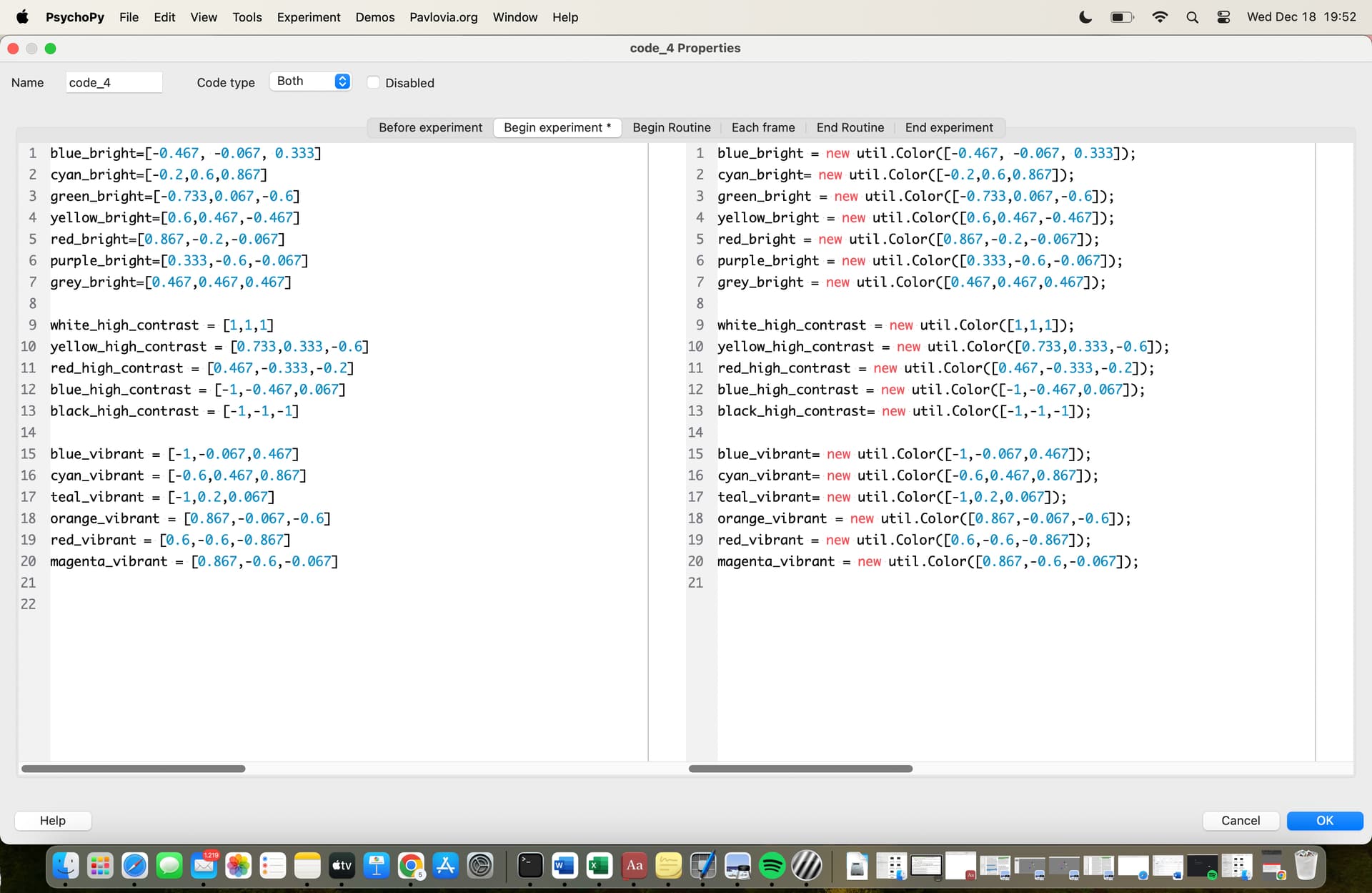Open Control Center from menu bar
1372x893 pixels.
[1223, 17]
